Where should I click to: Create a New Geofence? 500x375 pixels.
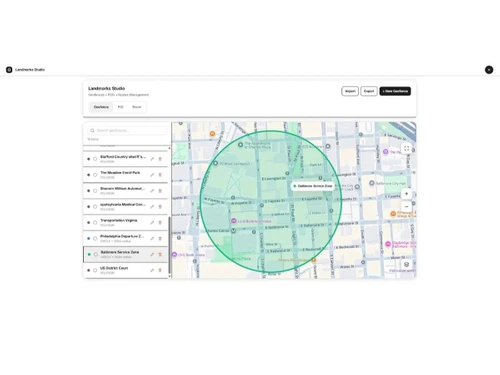395,91
